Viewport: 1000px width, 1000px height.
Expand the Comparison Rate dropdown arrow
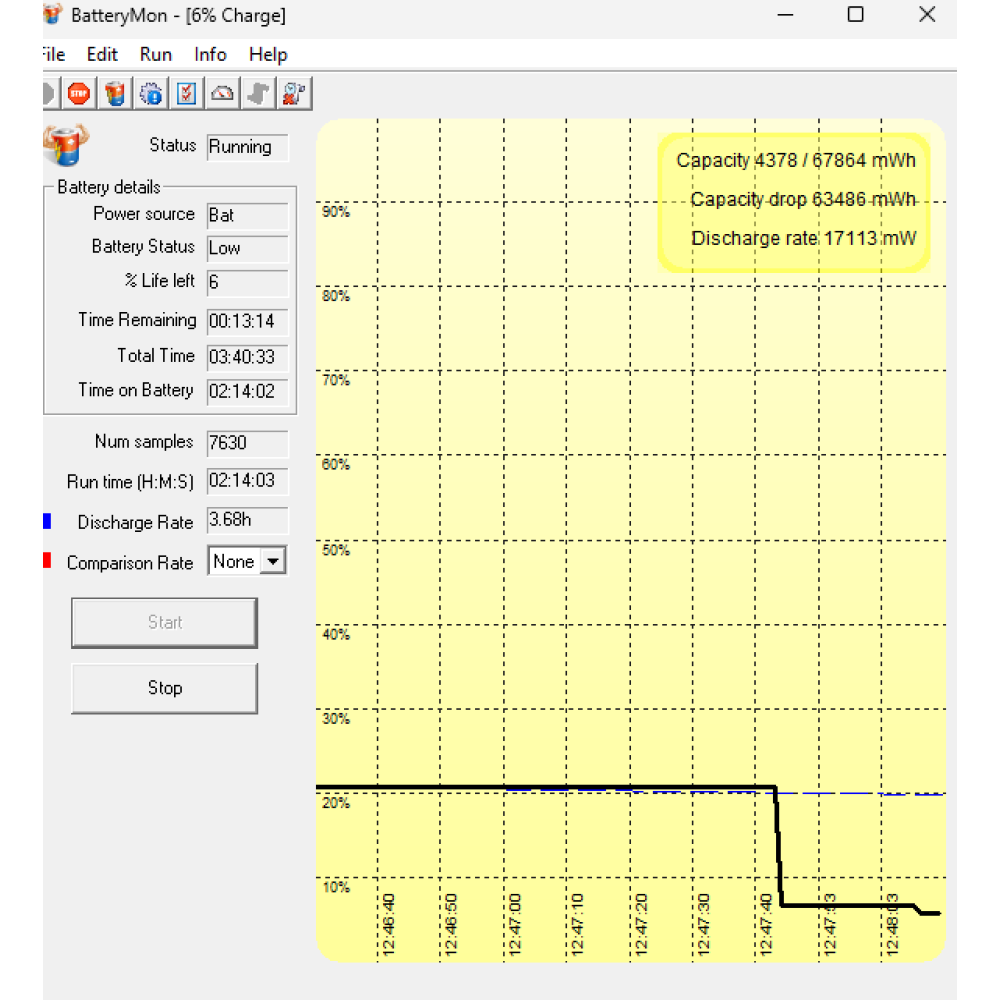tap(273, 562)
